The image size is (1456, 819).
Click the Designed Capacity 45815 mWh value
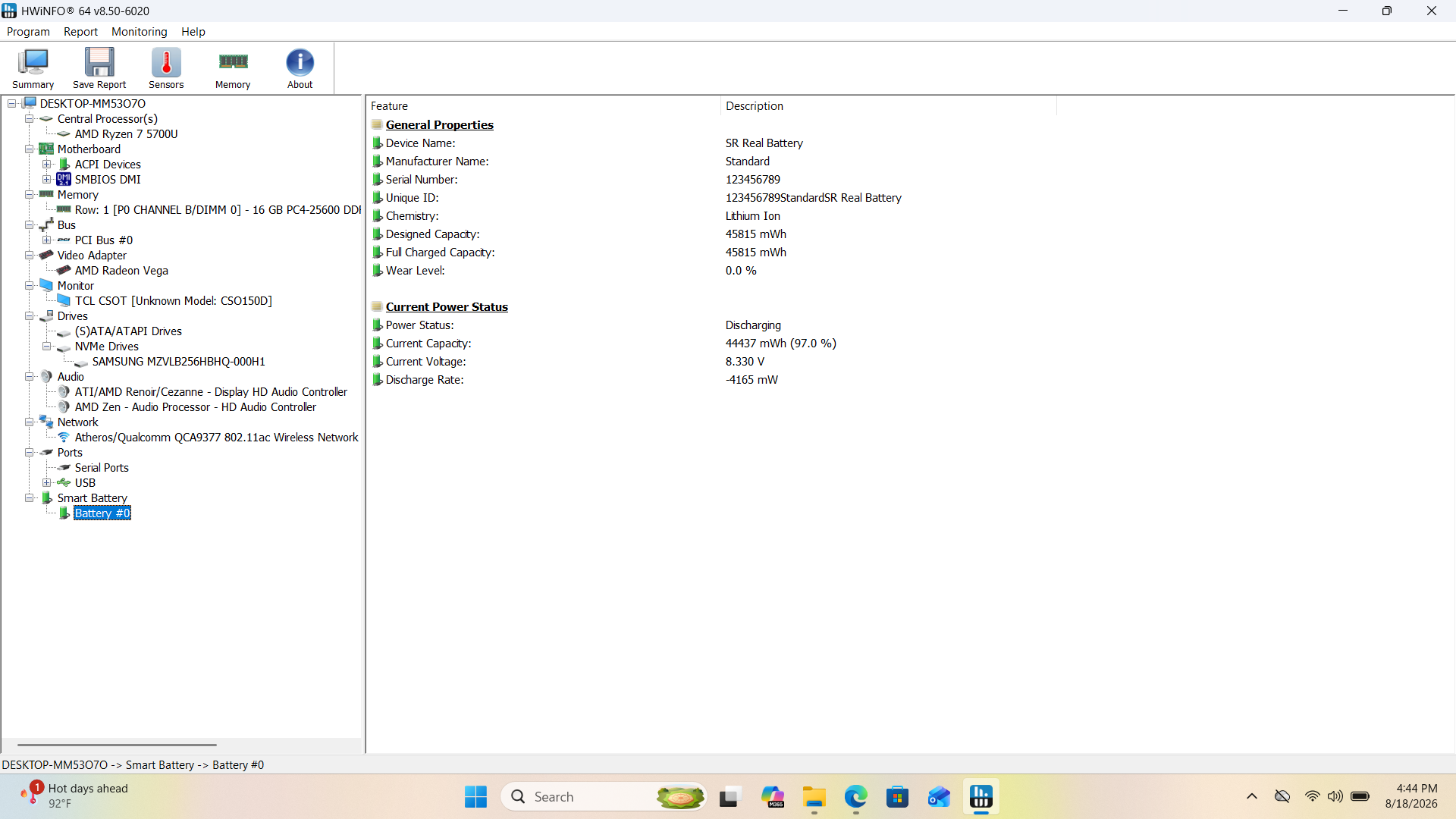(x=755, y=234)
